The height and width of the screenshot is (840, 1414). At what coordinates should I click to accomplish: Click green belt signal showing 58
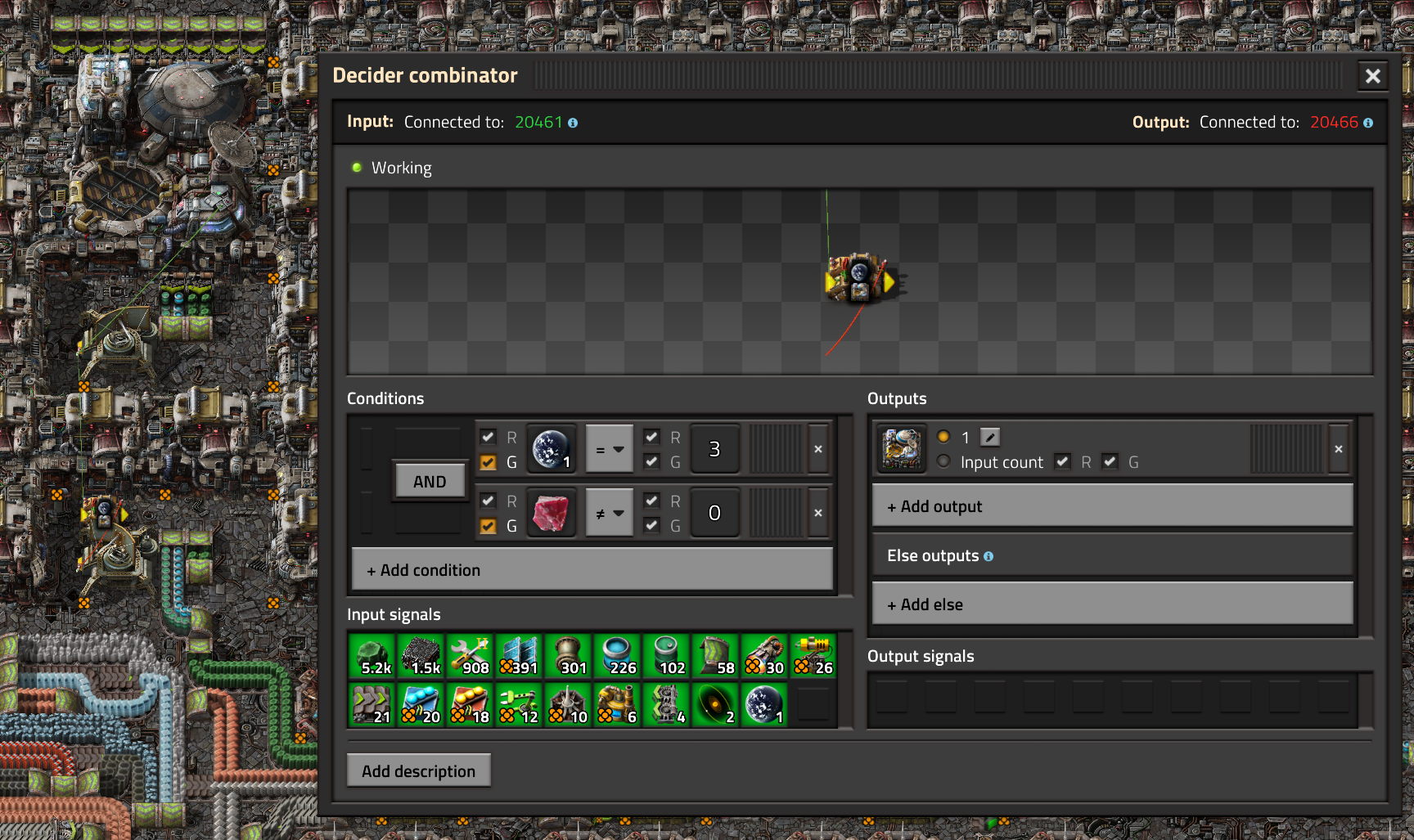(715, 656)
